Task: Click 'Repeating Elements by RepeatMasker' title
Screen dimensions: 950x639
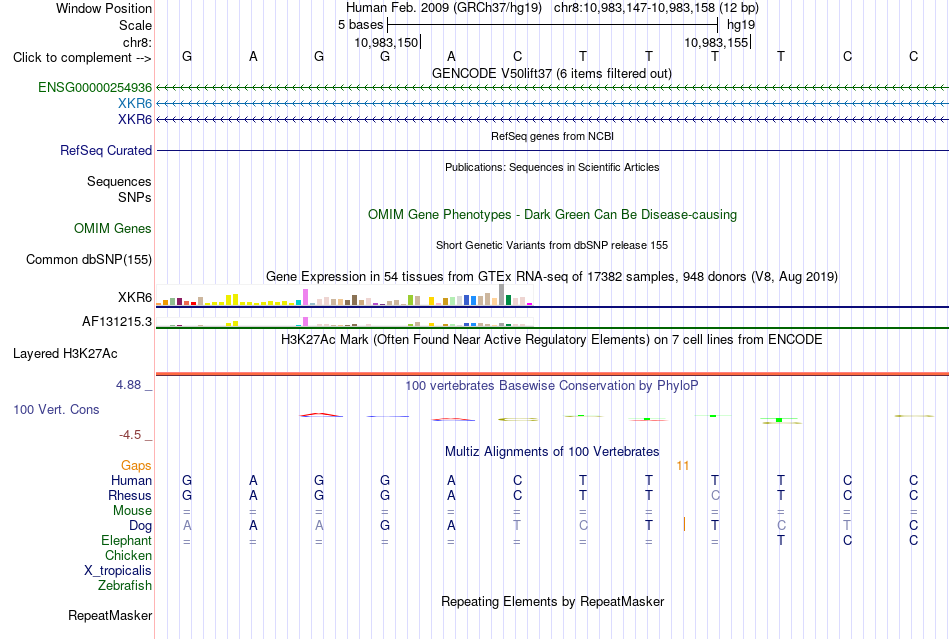Action: (552, 601)
